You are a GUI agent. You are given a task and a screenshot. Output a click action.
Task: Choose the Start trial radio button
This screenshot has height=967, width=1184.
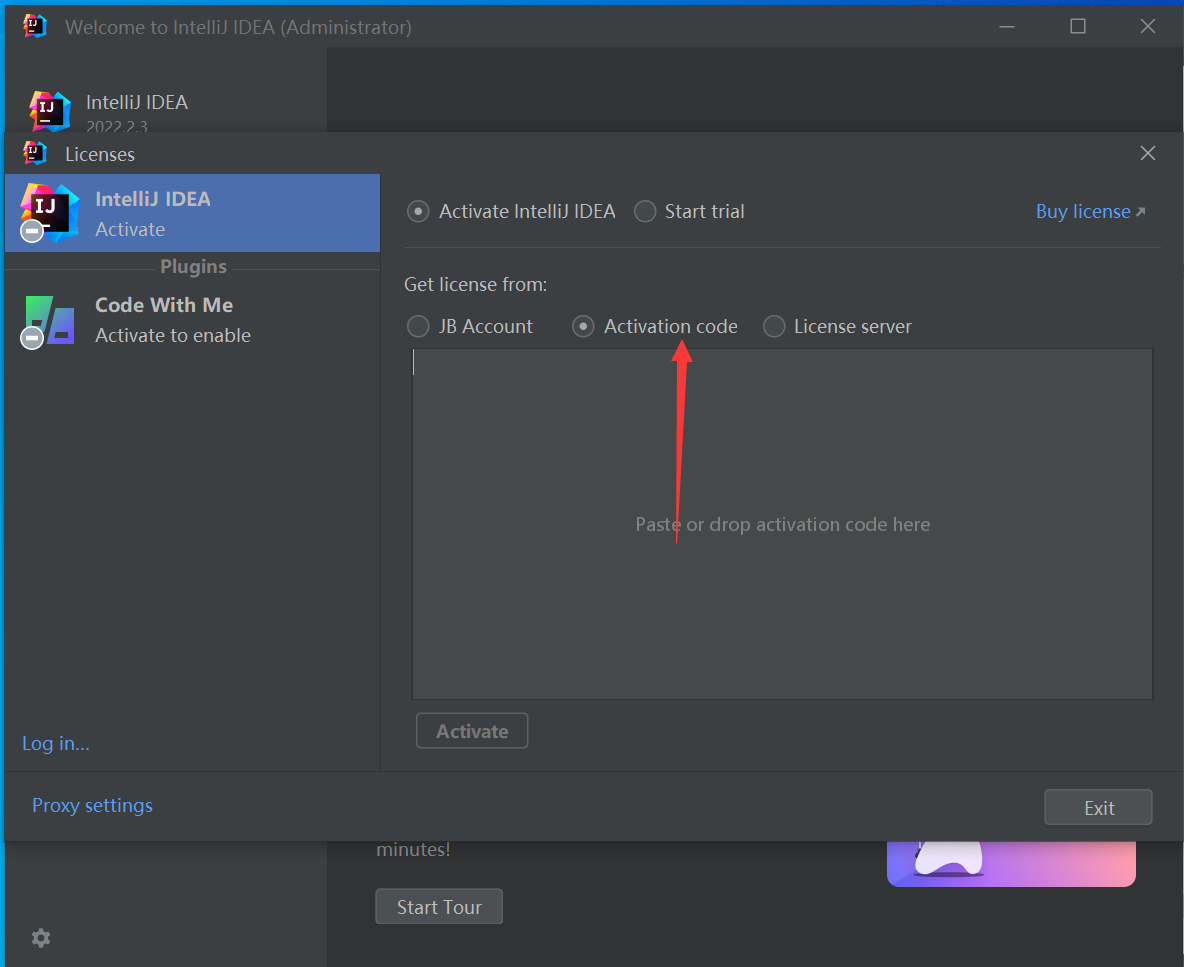tap(646, 212)
